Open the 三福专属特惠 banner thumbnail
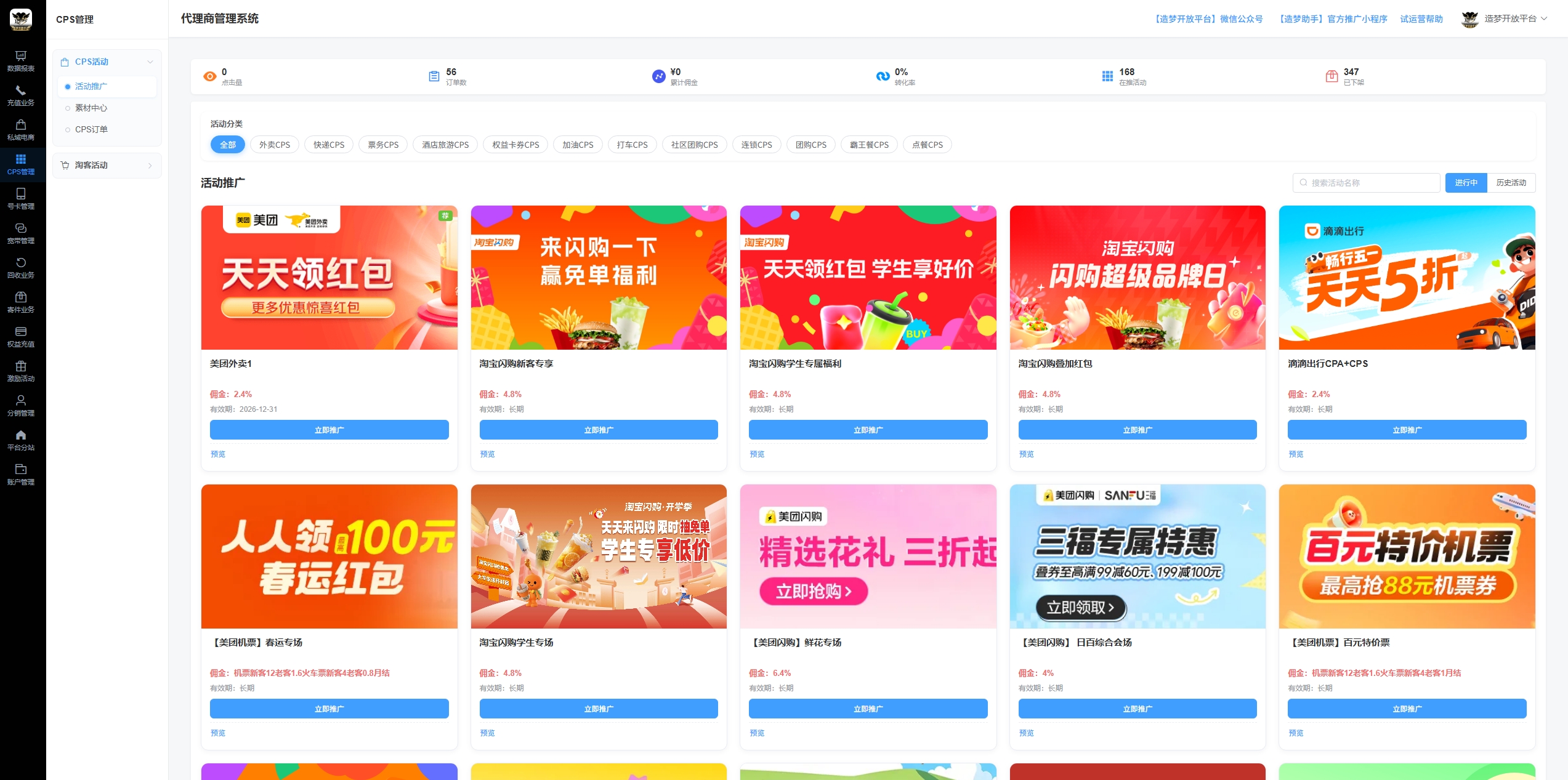The height and width of the screenshot is (780, 1568). 1138,557
